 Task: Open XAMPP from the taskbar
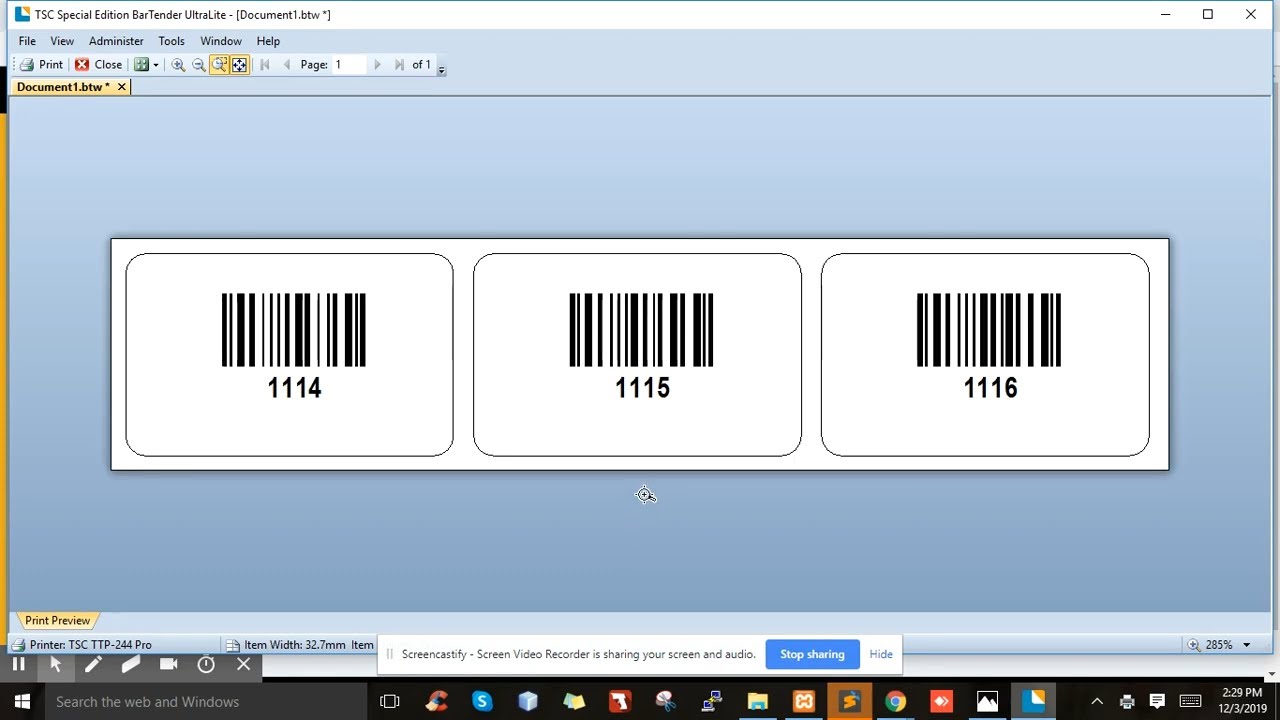coord(803,702)
